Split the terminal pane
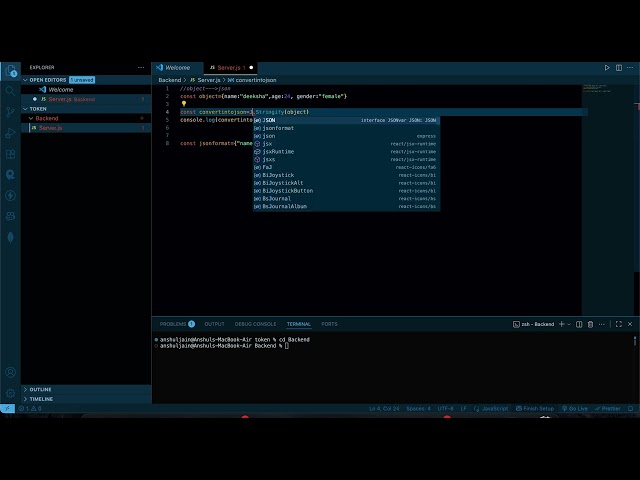 [579, 324]
